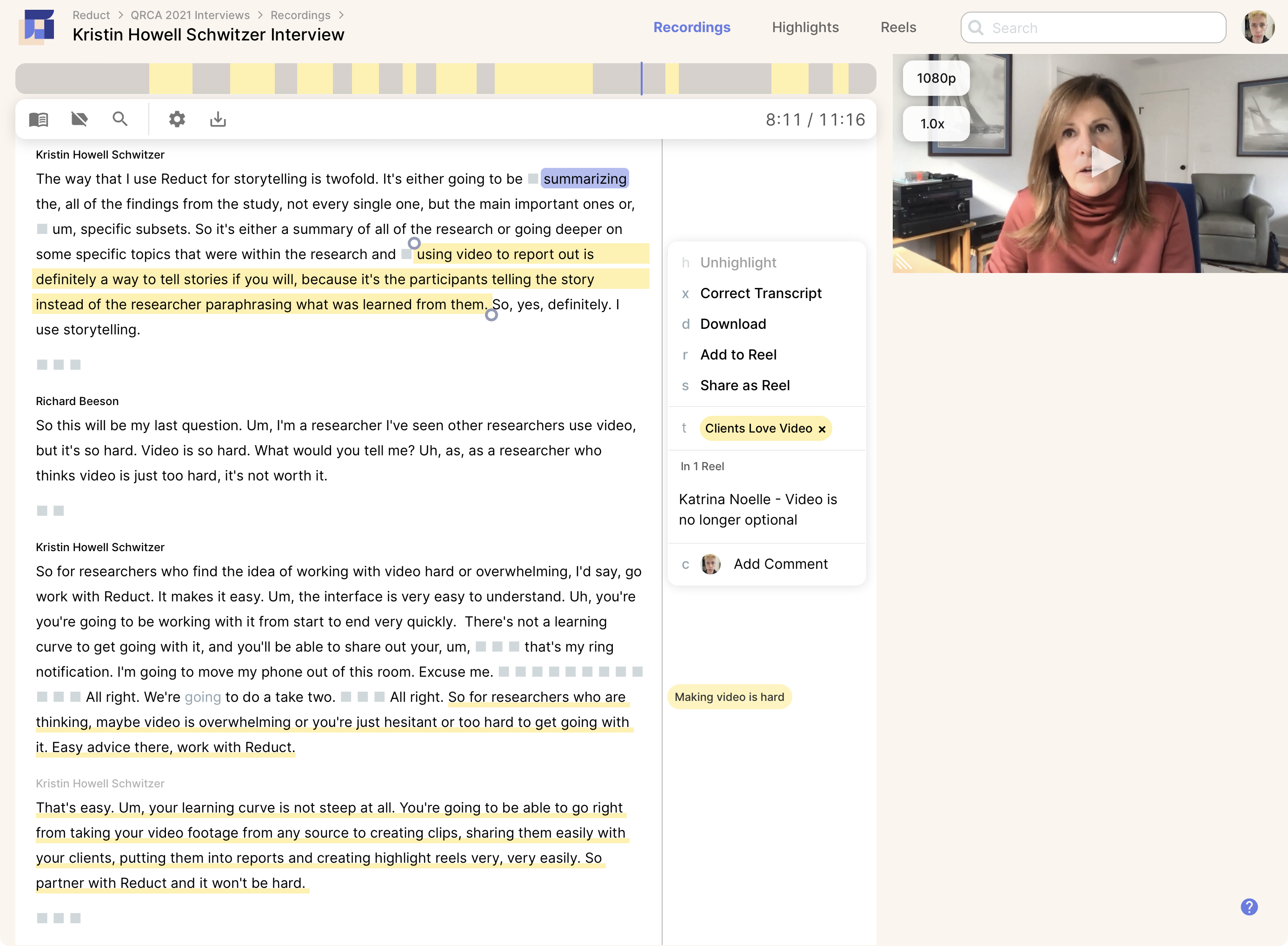
Task: Choose Correct Transcript in the menu
Action: (x=760, y=293)
